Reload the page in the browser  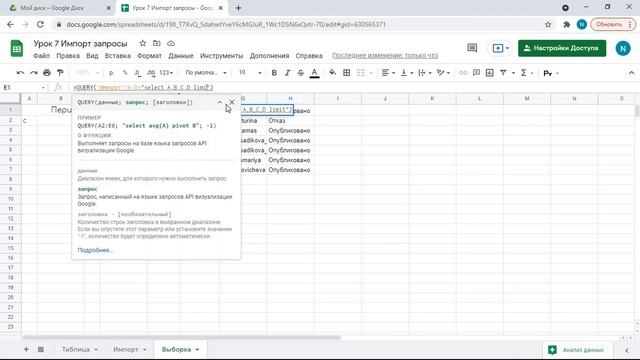click(40, 24)
